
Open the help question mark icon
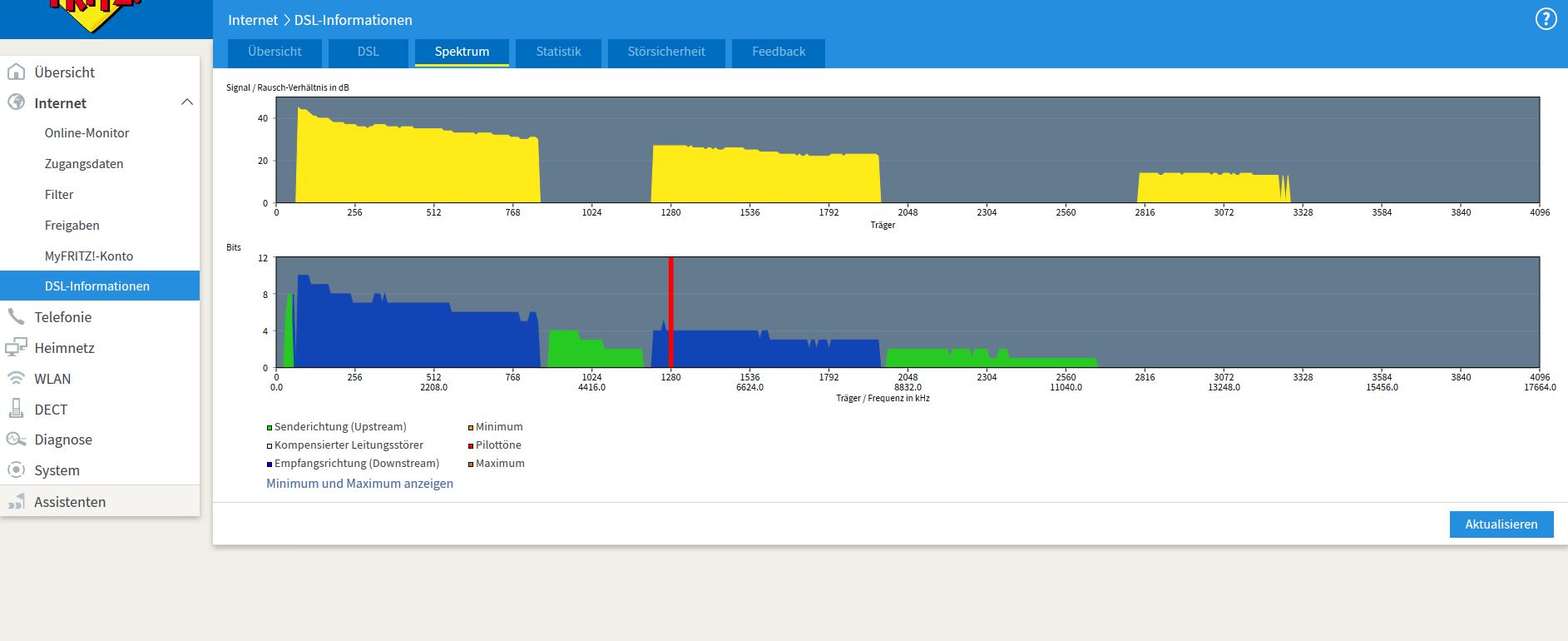(x=1546, y=20)
